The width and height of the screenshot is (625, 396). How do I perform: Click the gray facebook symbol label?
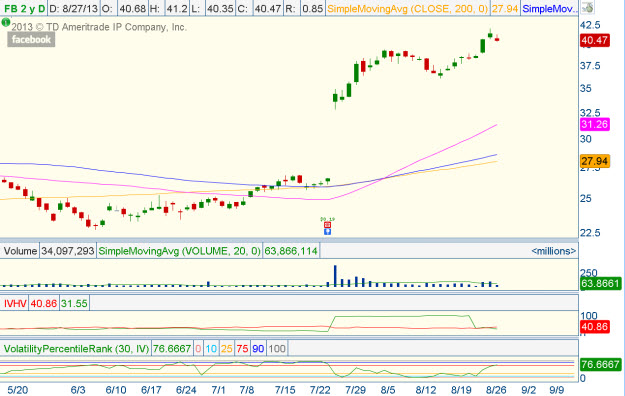(x=31, y=39)
